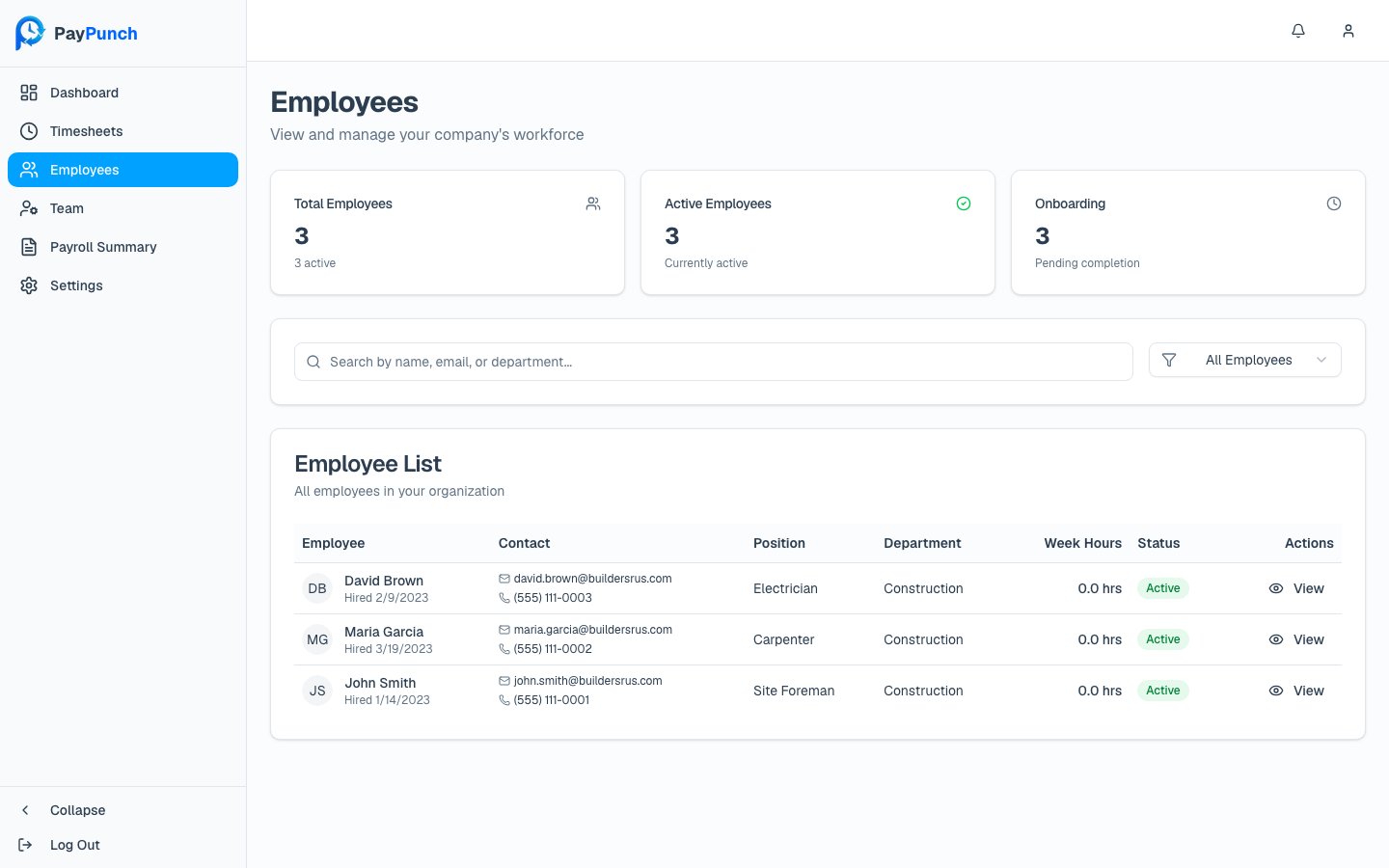1389x868 pixels.
Task: Click the Dashboard grid icon in sidebar
Action: coord(29,93)
